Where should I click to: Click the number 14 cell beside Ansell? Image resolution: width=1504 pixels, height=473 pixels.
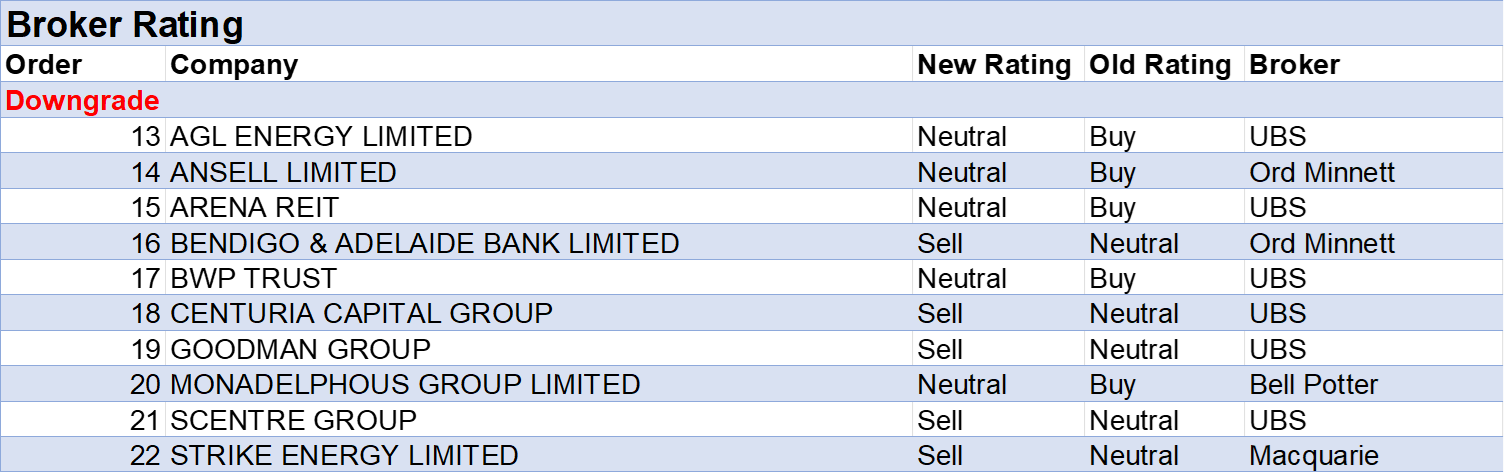tap(145, 173)
